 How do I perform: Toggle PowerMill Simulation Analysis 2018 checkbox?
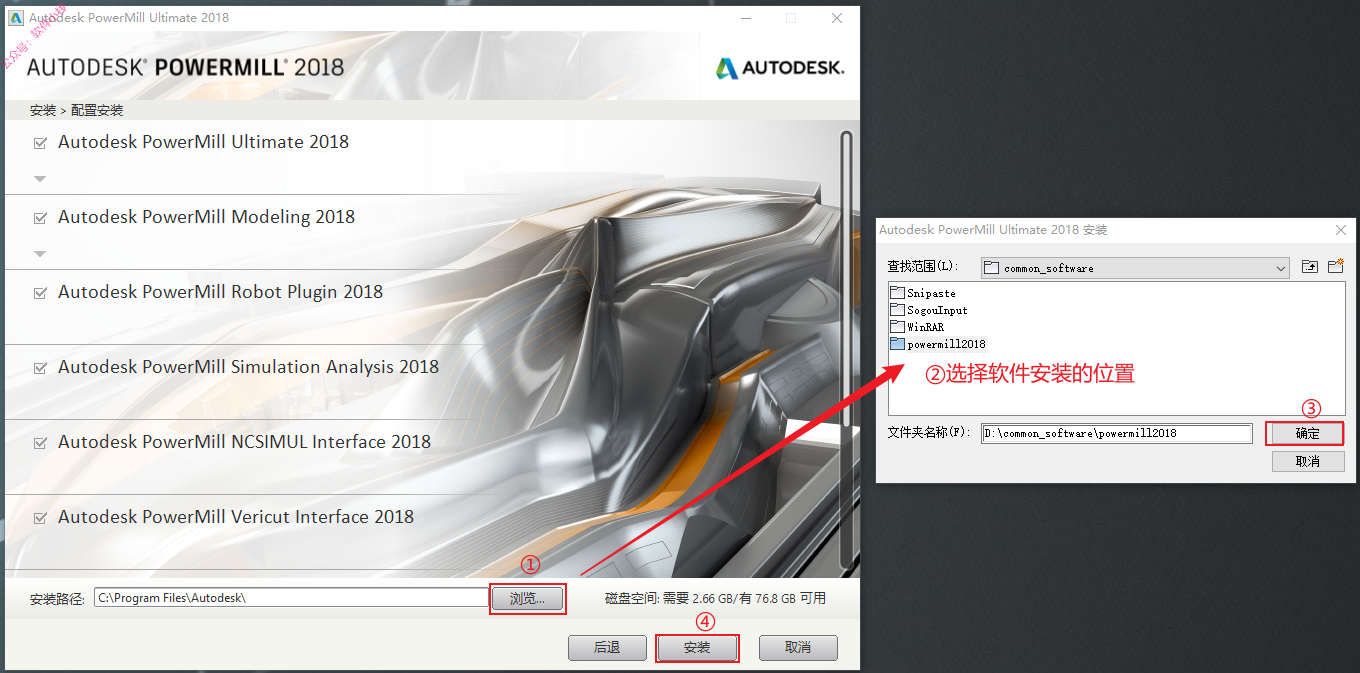pyautogui.click(x=40, y=368)
